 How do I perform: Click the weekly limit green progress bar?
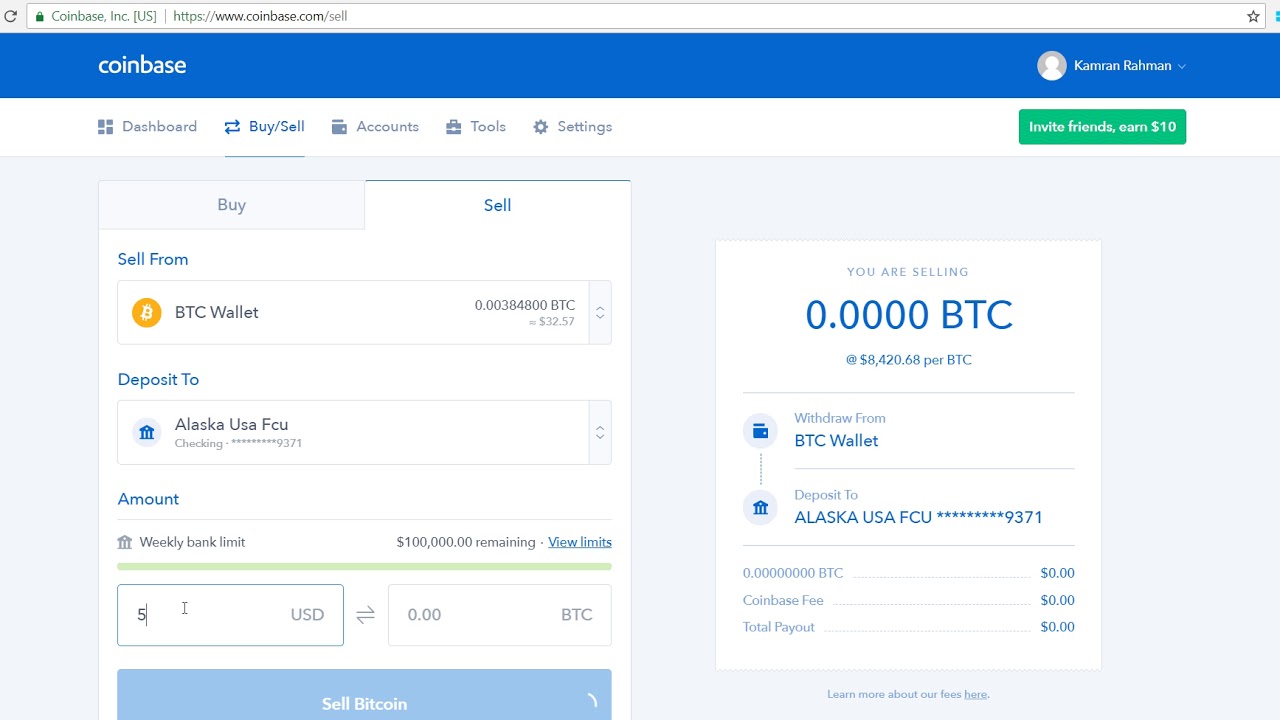pos(364,566)
